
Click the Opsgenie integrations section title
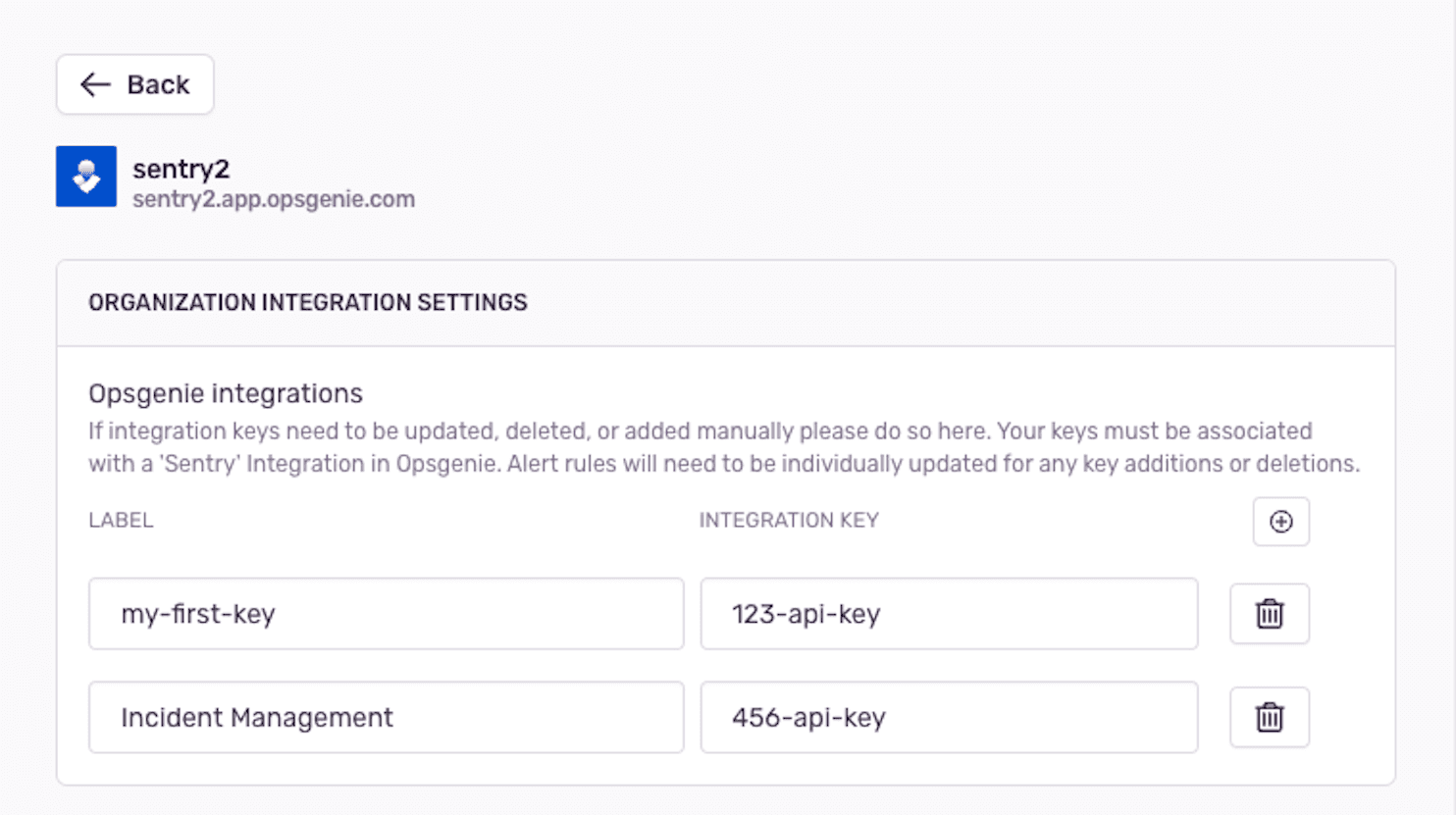(x=224, y=392)
